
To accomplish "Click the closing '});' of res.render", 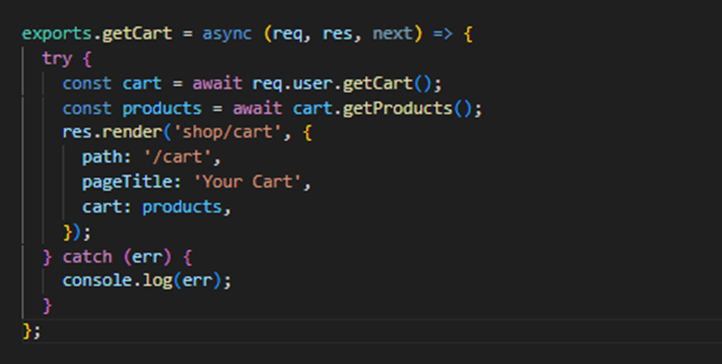I will 77,231.
